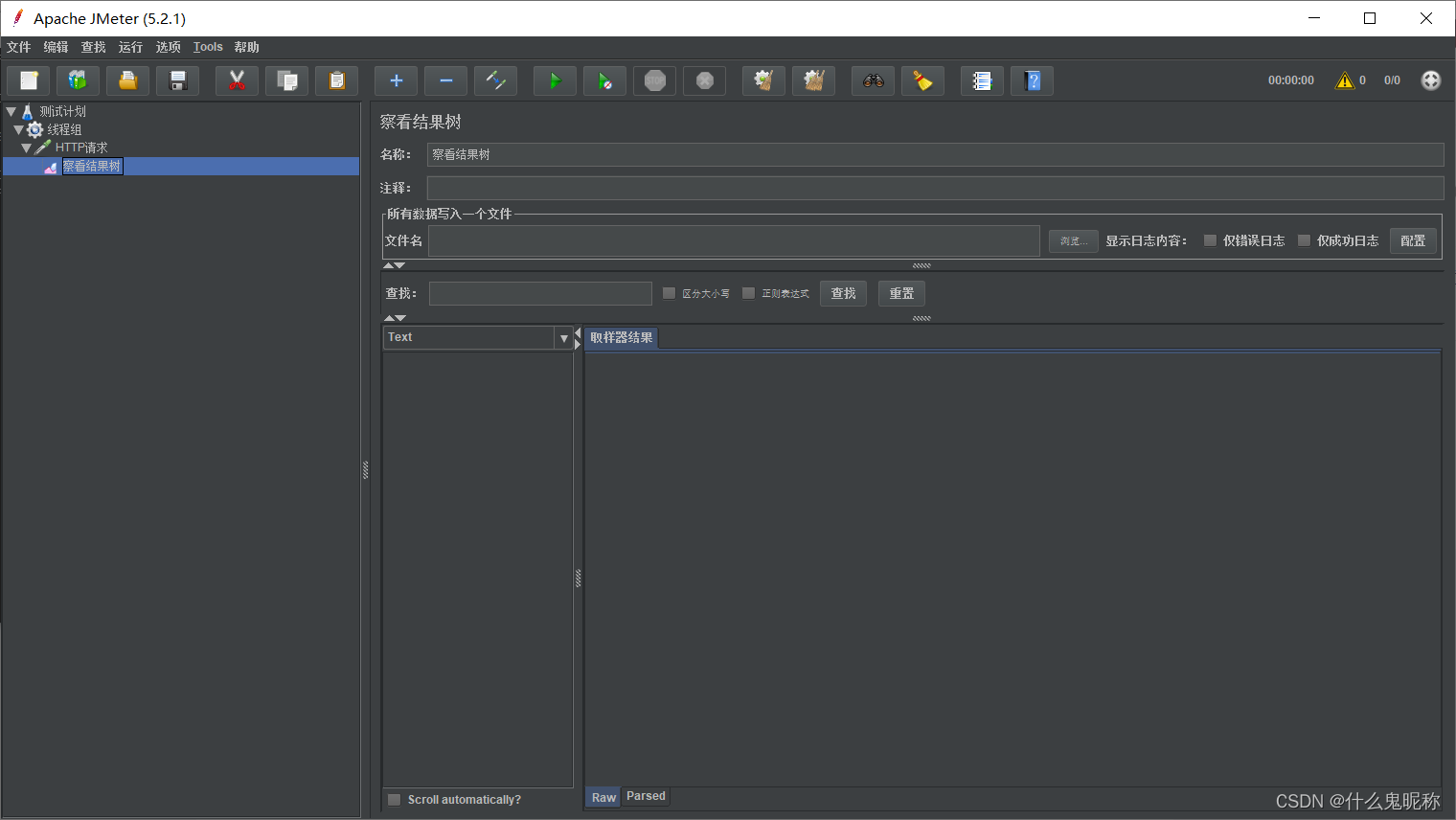The height and width of the screenshot is (820, 1456).
Task: Open the Templates toolbar icon
Action: tap(79, 81)
